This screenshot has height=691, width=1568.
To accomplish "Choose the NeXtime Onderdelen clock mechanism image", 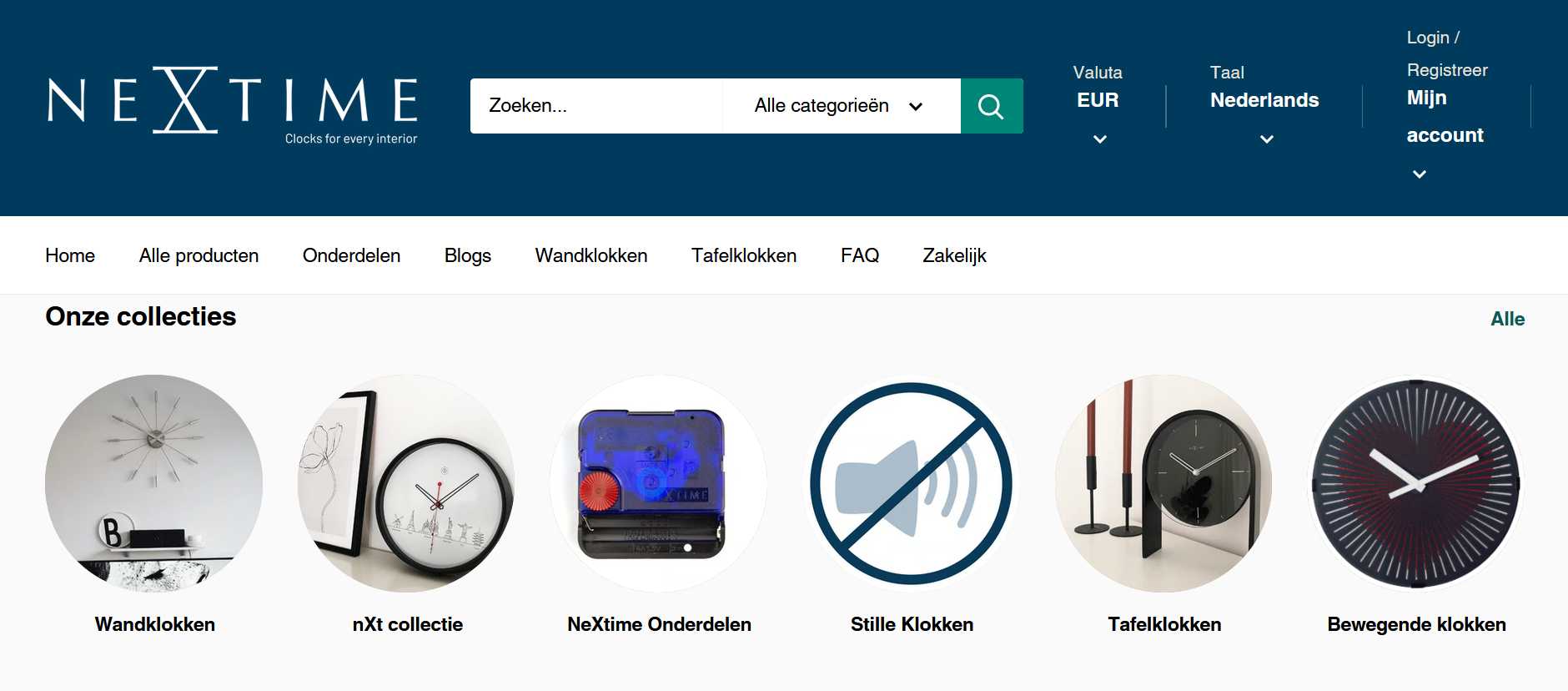I will (x=659, y=483).
